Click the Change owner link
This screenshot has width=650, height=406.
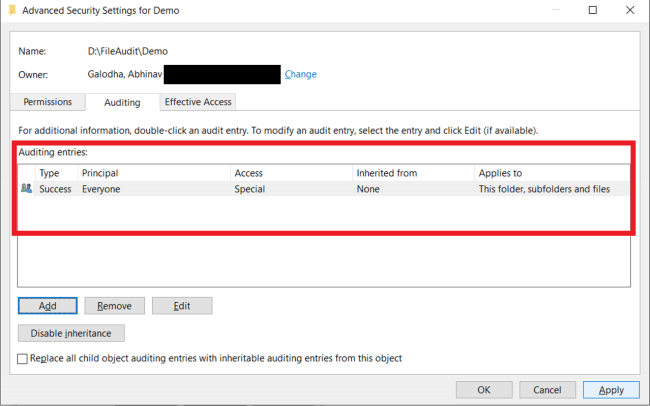(x=301, y=74)
